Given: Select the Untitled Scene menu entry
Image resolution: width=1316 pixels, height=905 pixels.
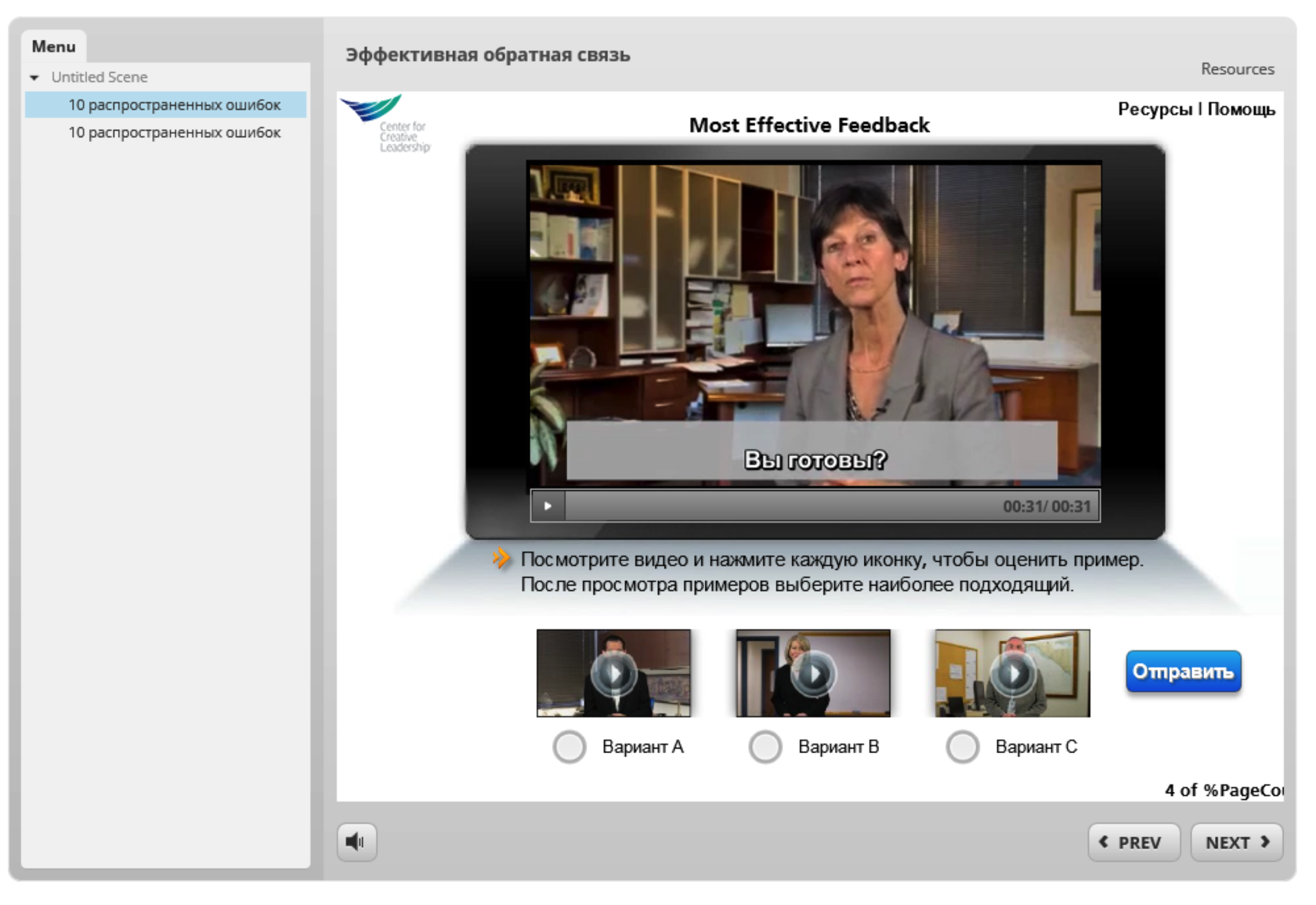Looking at the screenshot, I should 99,77.
